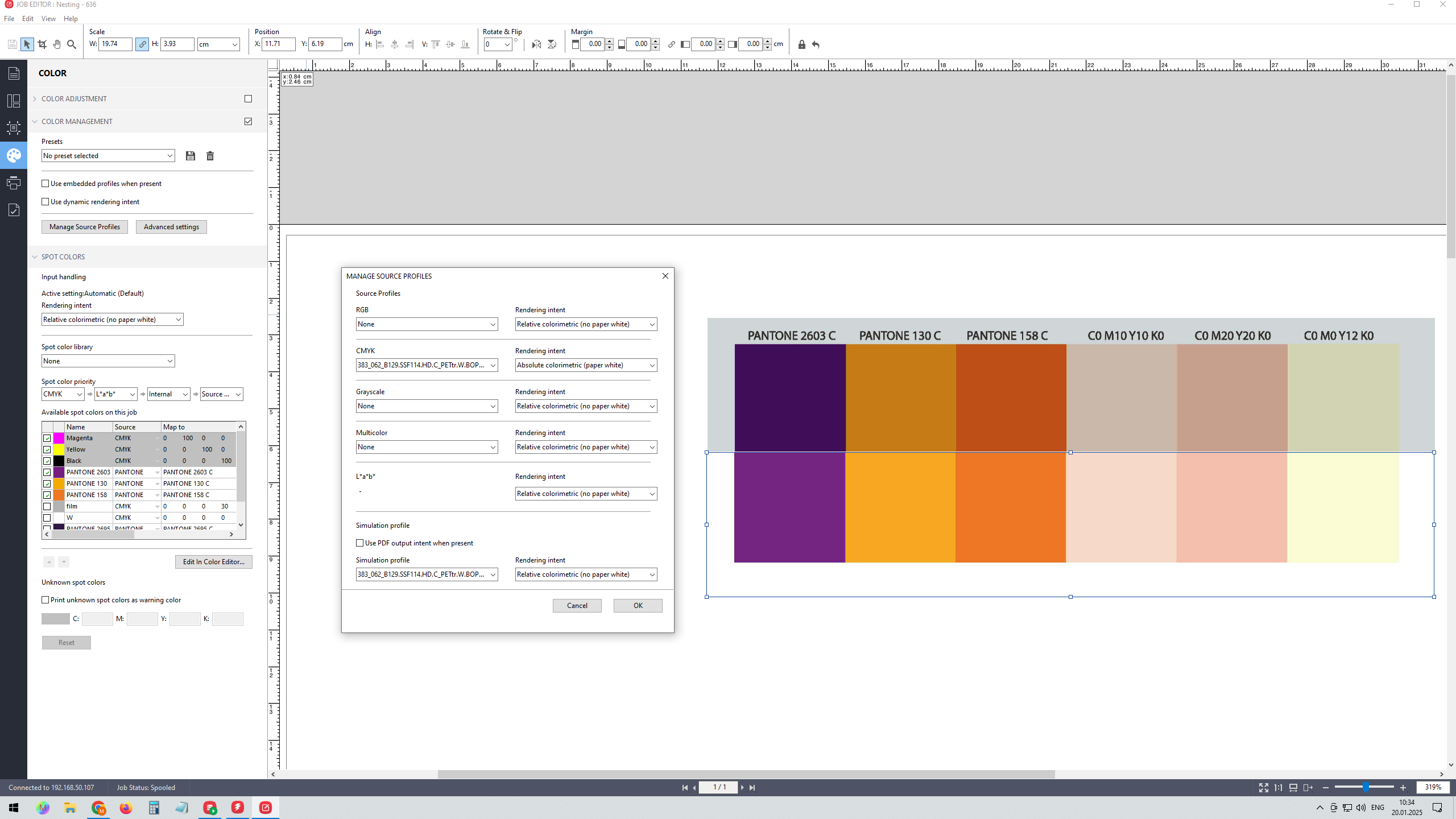1456x819 pixels.
Task: Check Use PDF output intent when present
Action: coord(360,543)
